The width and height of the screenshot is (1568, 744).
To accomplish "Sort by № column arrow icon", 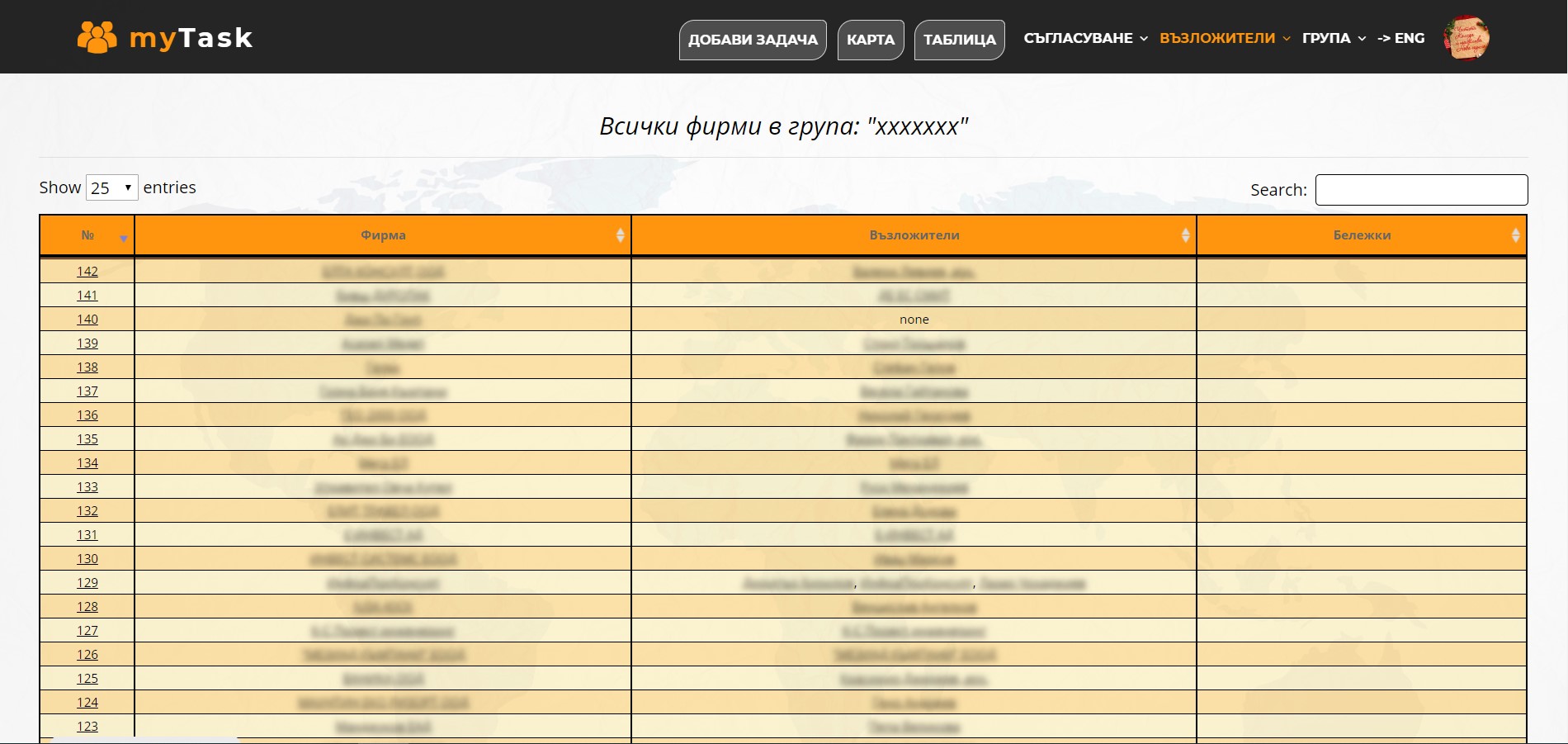I will (x=124, y=238).
